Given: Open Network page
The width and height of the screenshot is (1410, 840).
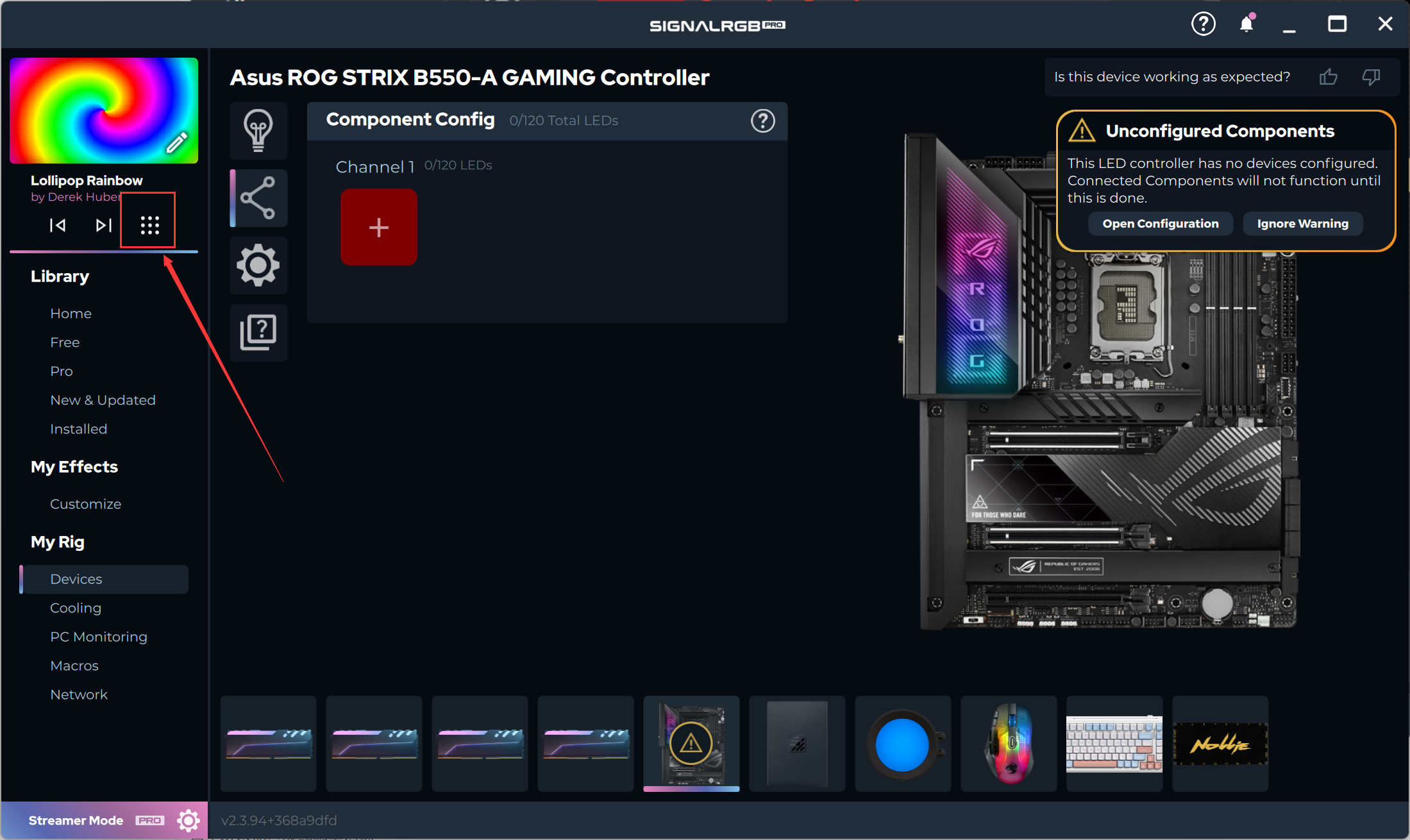Looking at the screenshot, I should pyautogui.click(x=79, y=694).
